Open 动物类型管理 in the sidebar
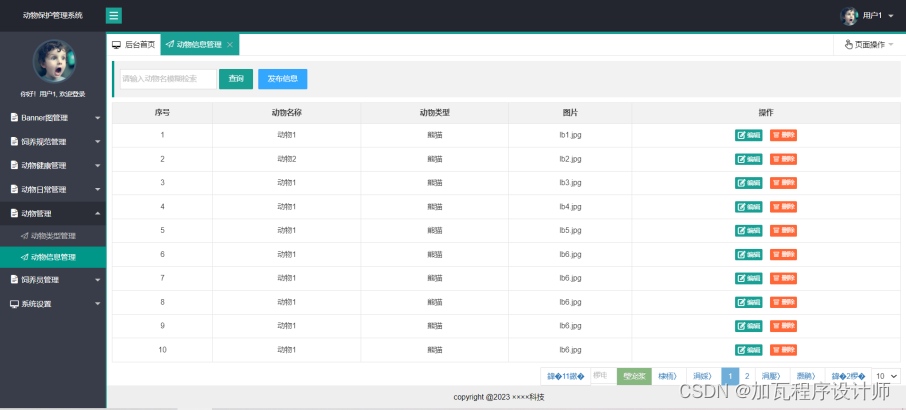Image resolution: width=906 pixels, height=410 pixels. [53, 236]
